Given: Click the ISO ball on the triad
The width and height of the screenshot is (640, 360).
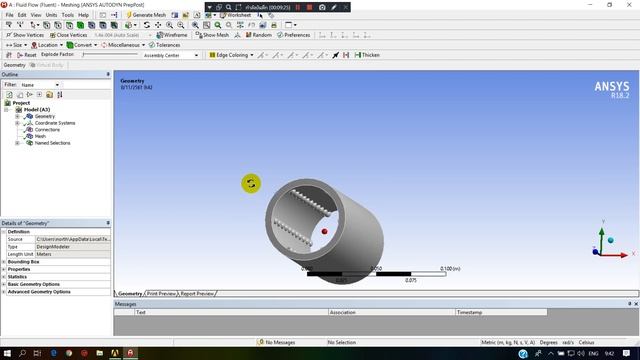Looking at the screenshot, I should (x=611, y=240).
